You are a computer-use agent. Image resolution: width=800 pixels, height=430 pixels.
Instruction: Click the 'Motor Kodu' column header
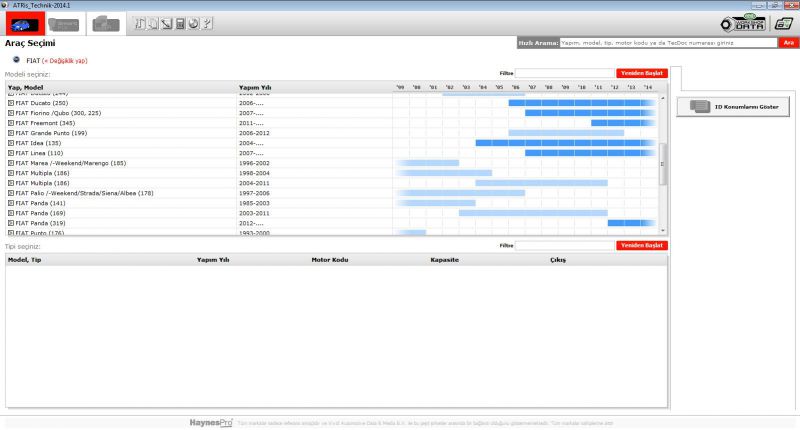[x=330, y=260]
